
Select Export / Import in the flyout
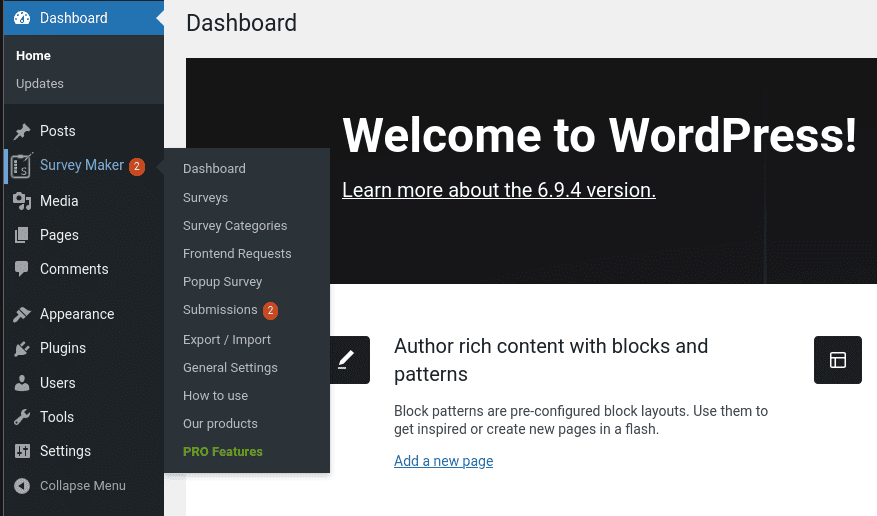tap(227, 340)
